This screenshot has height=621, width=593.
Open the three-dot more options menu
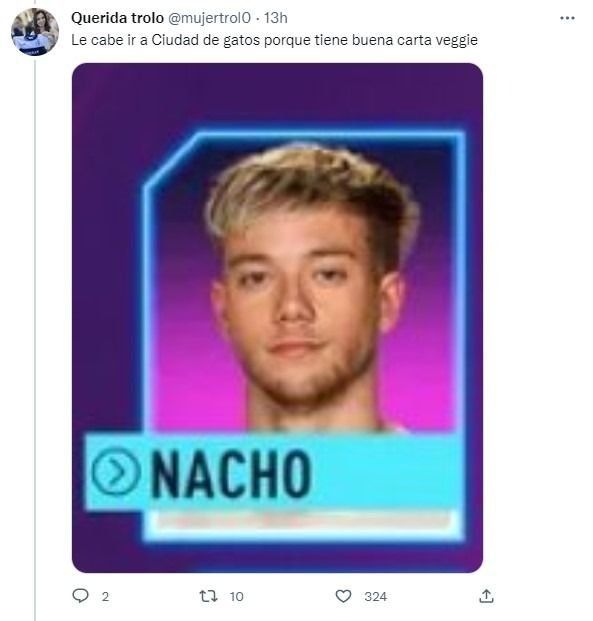pos(567,18)
